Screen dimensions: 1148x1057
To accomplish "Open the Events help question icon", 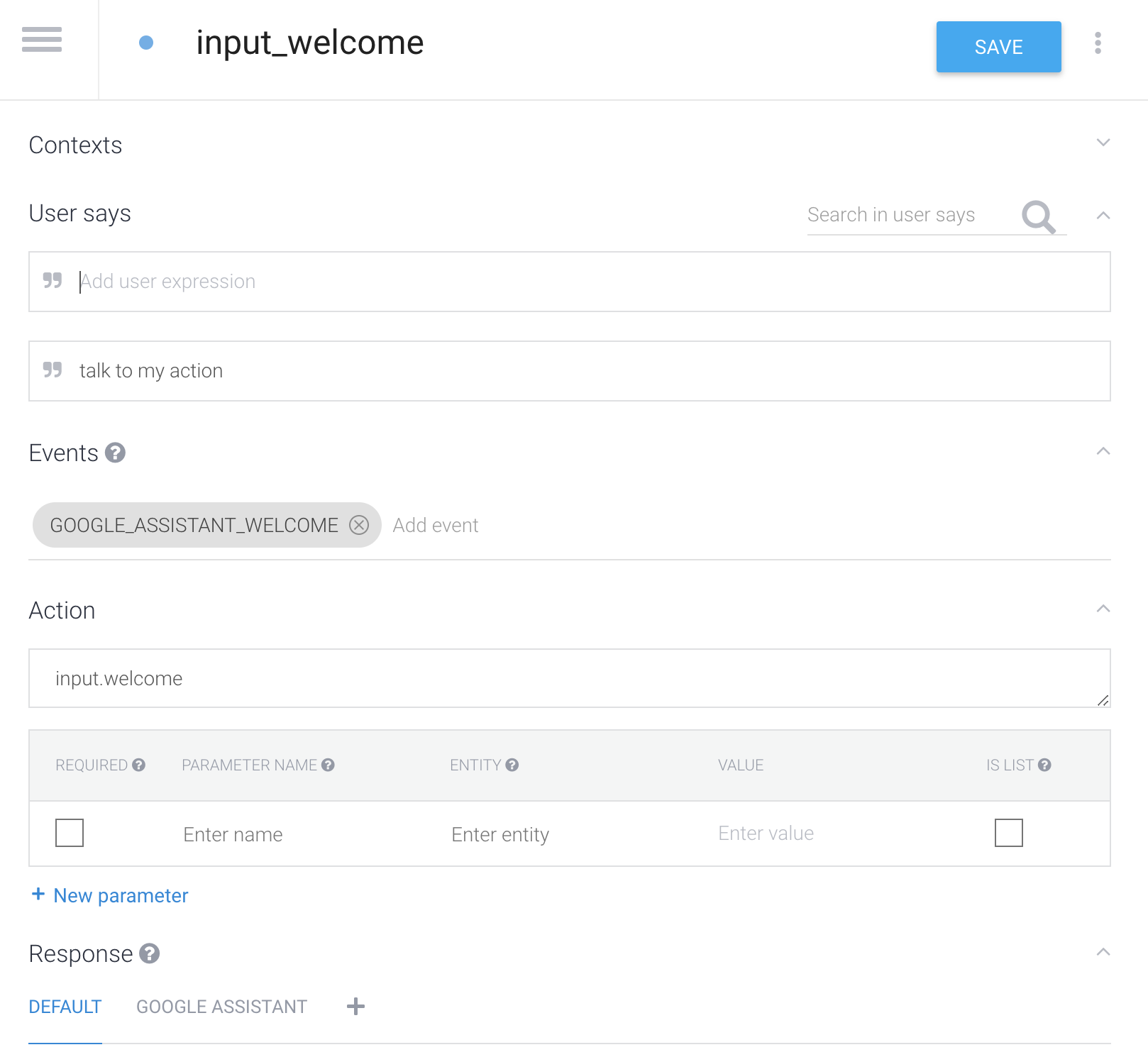I will click(115, 453).
